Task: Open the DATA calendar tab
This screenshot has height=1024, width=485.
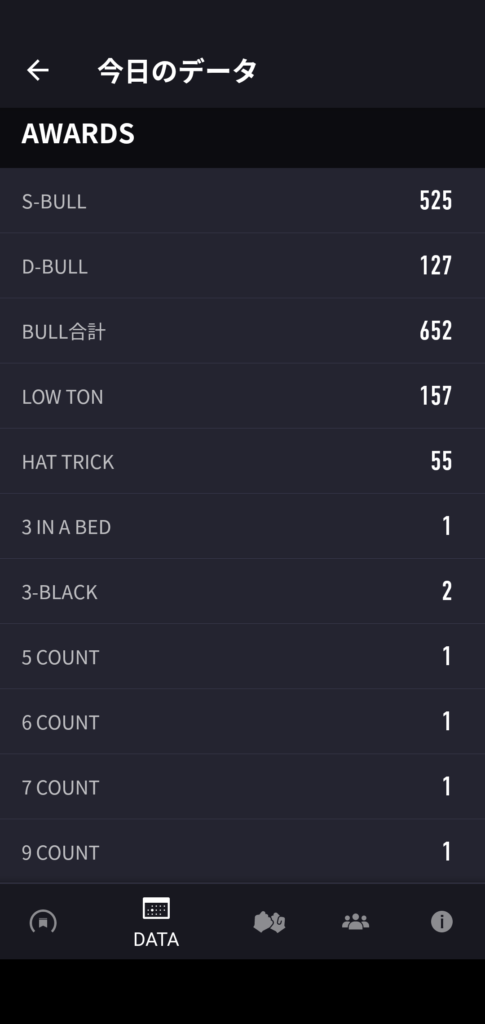Action: tap(156, 921)
